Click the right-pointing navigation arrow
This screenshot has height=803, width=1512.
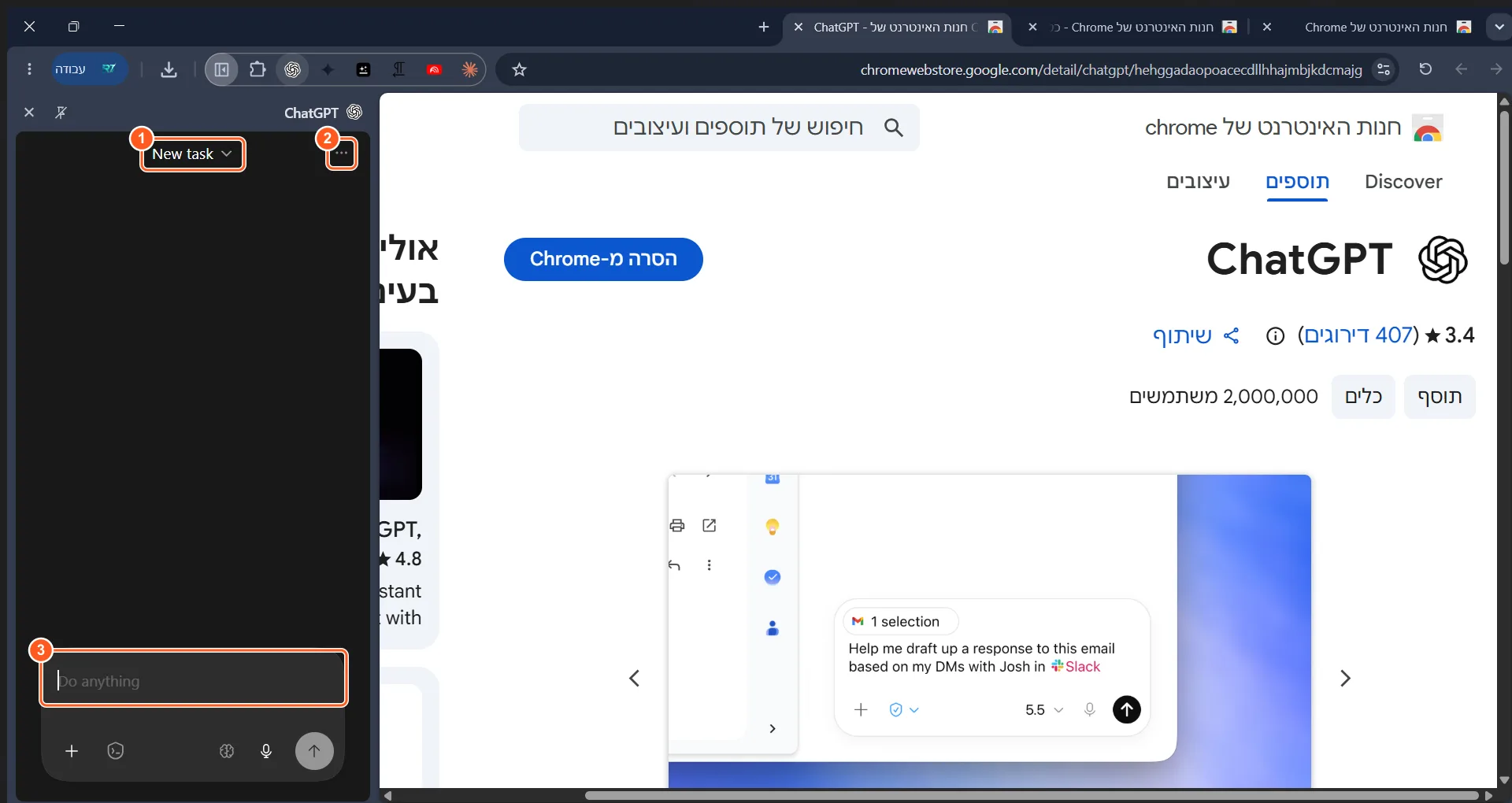click(x=1496, y=69)
